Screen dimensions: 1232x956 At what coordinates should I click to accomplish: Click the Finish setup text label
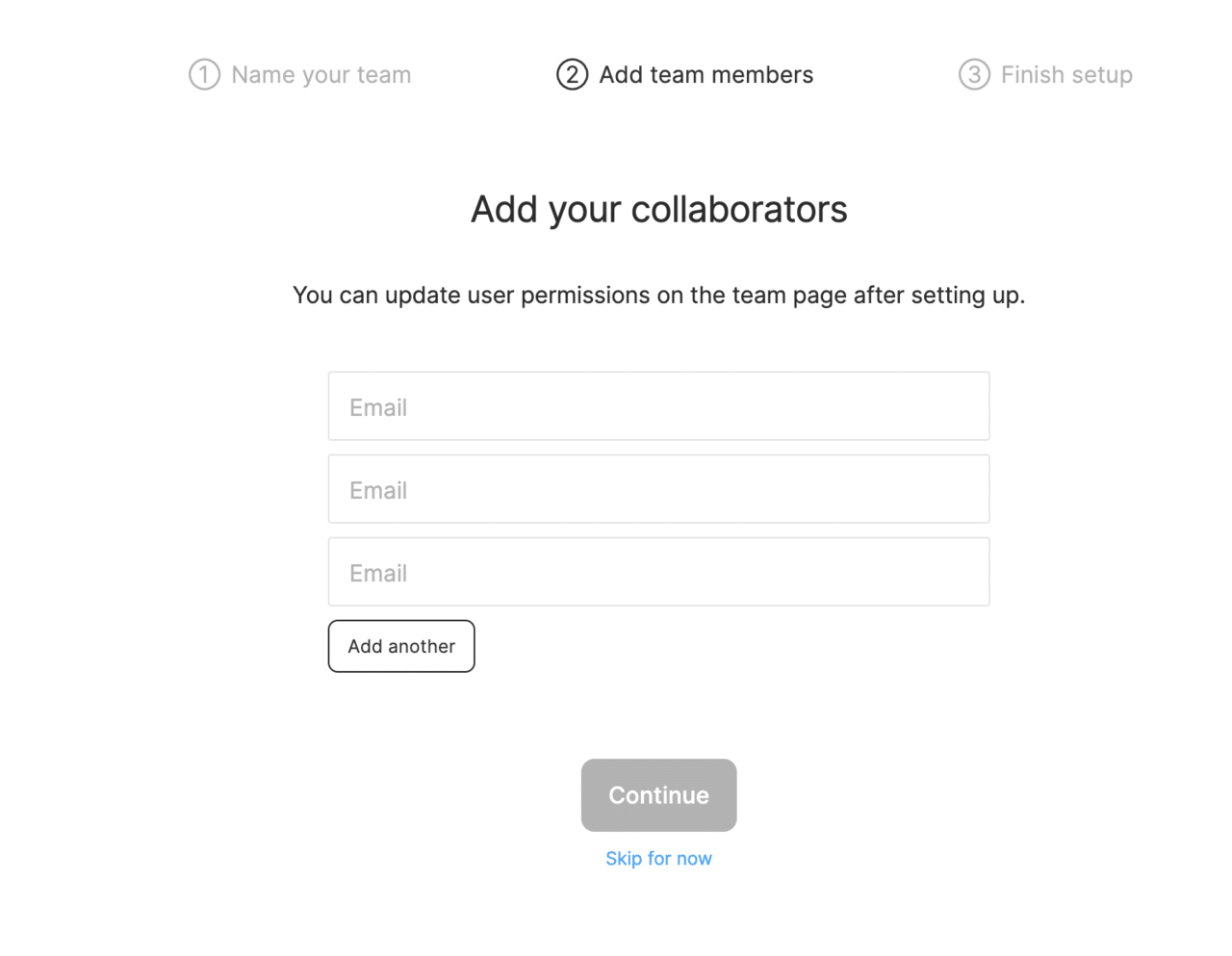tap(1066, 74)
